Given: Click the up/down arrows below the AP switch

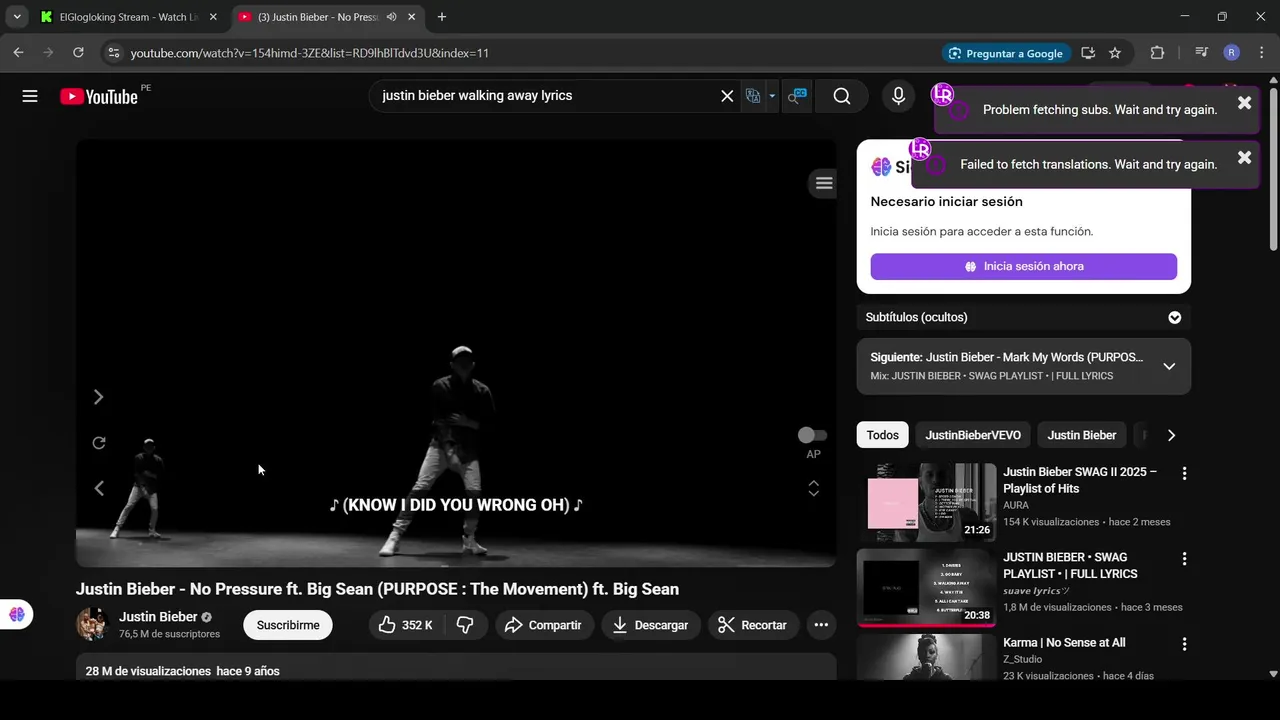Looking at the screenshot, I should click(x=814, y=488).
